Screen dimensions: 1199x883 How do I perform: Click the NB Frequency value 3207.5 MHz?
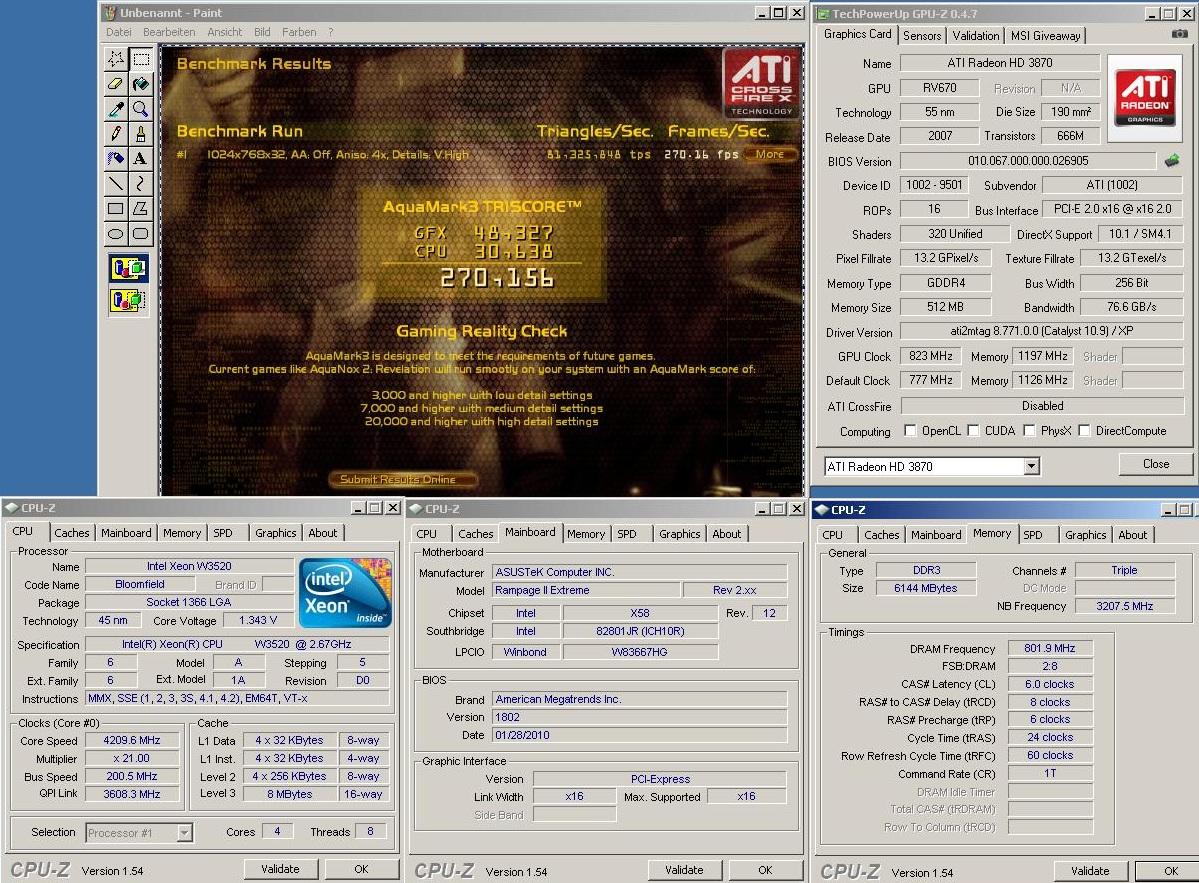[1124, 605]
